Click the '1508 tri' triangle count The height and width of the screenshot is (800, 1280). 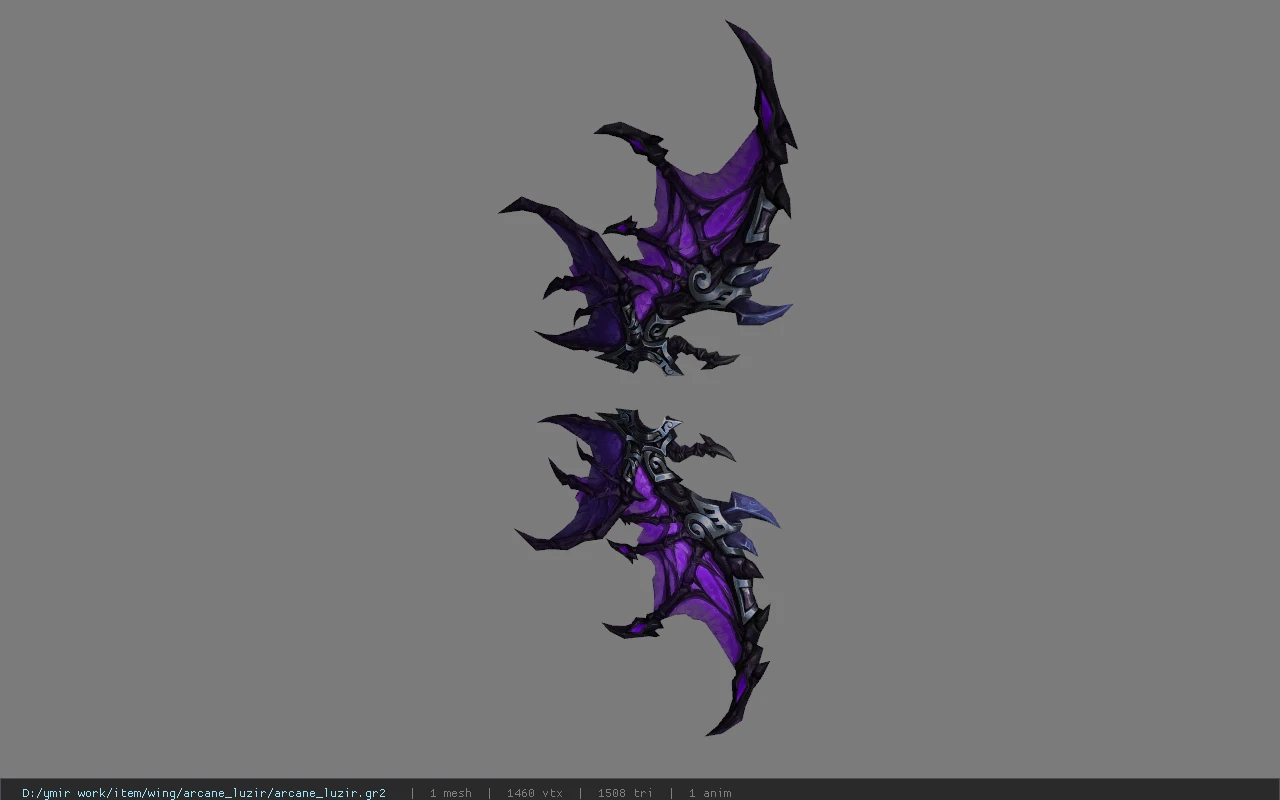click(625, 793)
